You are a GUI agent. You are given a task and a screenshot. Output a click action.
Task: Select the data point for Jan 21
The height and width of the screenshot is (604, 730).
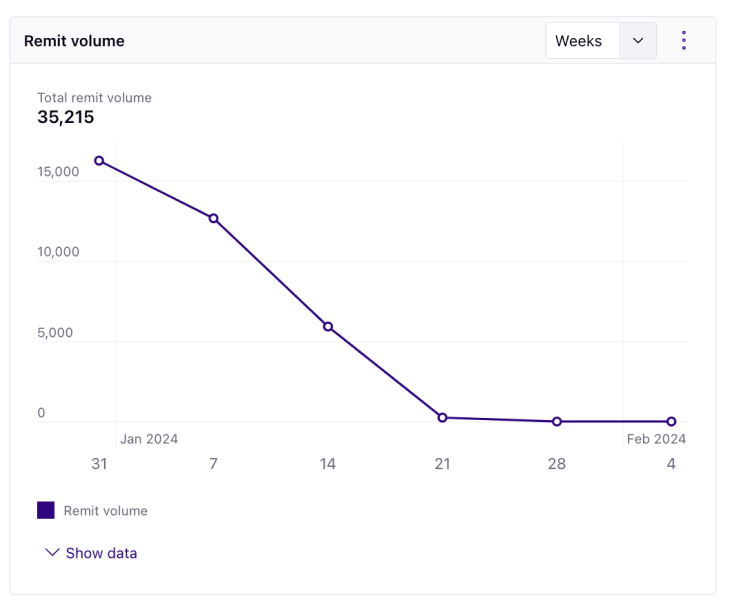pos(442,417)
